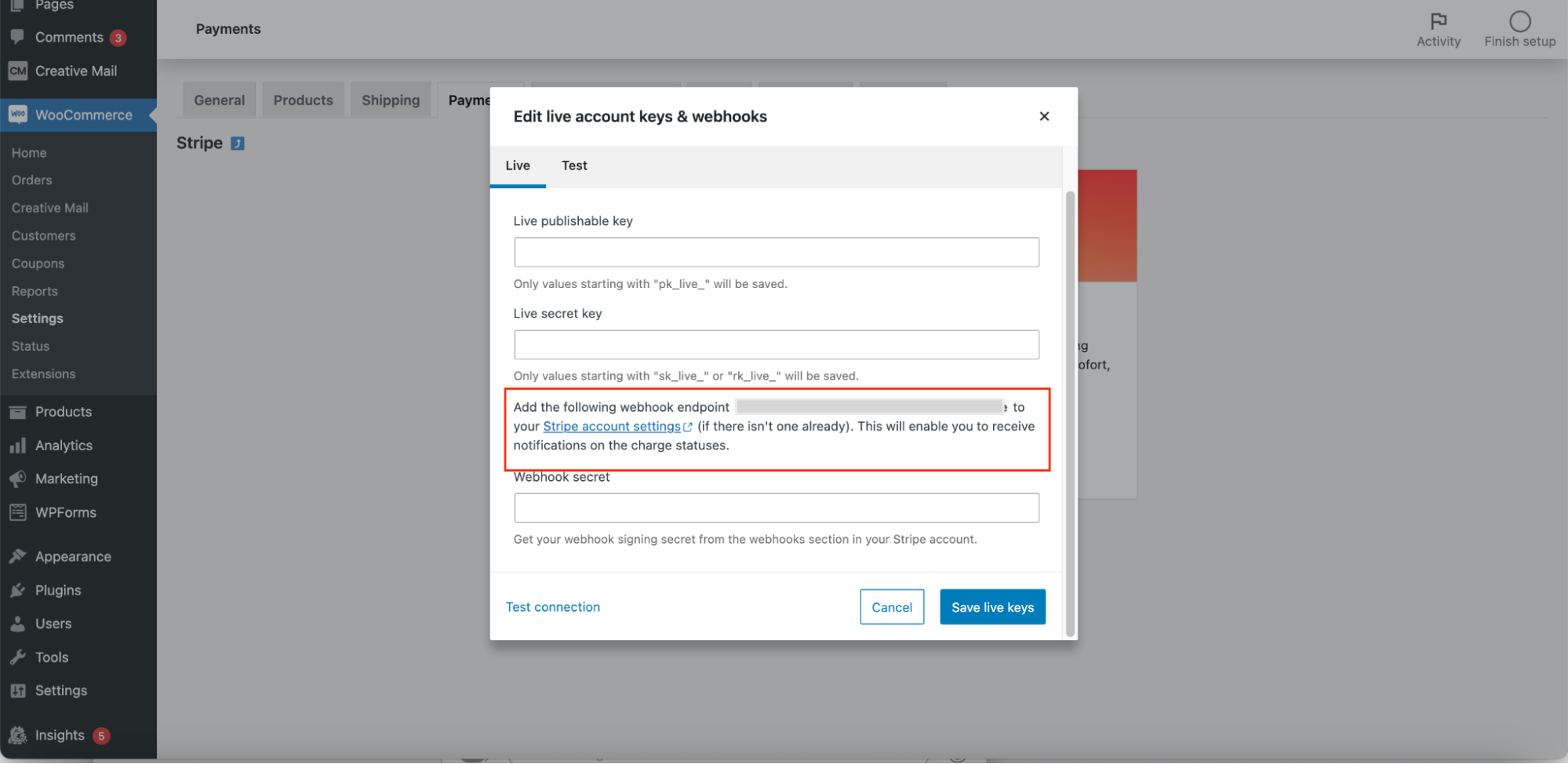The width and height of the screenshot is (1568, 764).
Task: Click the Plugins sidebar icon
Action: pyautogui.click(x=19, y=590)
